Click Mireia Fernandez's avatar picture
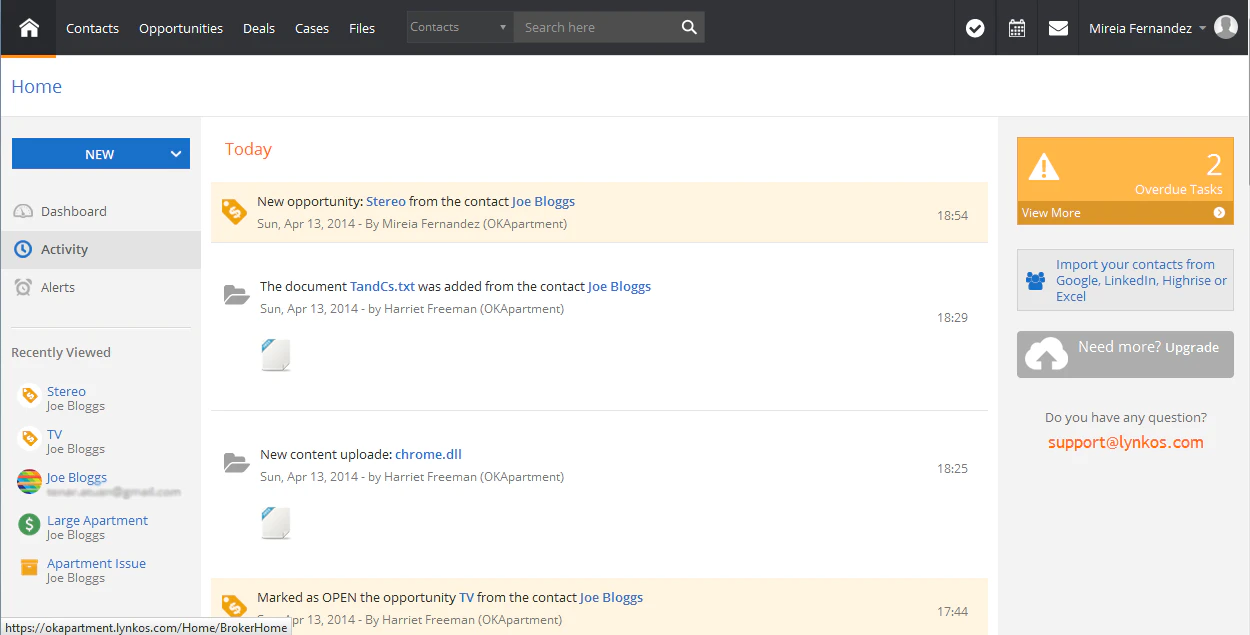Image resolution: width=1250 pixels, height=635 pixels. pyautogui.click(x=1226, y=27)
